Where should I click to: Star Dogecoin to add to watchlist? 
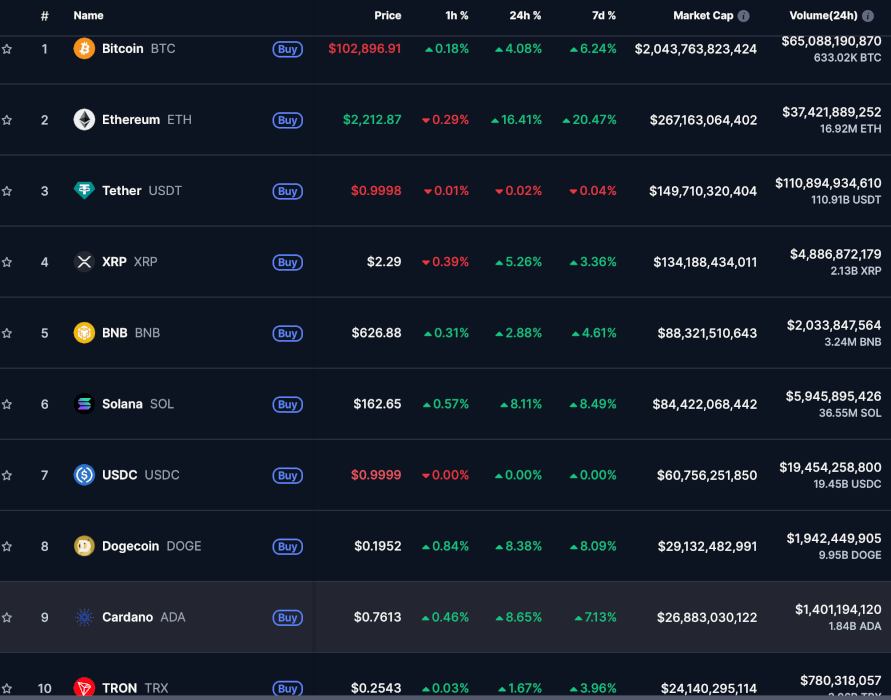pos(7,546)
